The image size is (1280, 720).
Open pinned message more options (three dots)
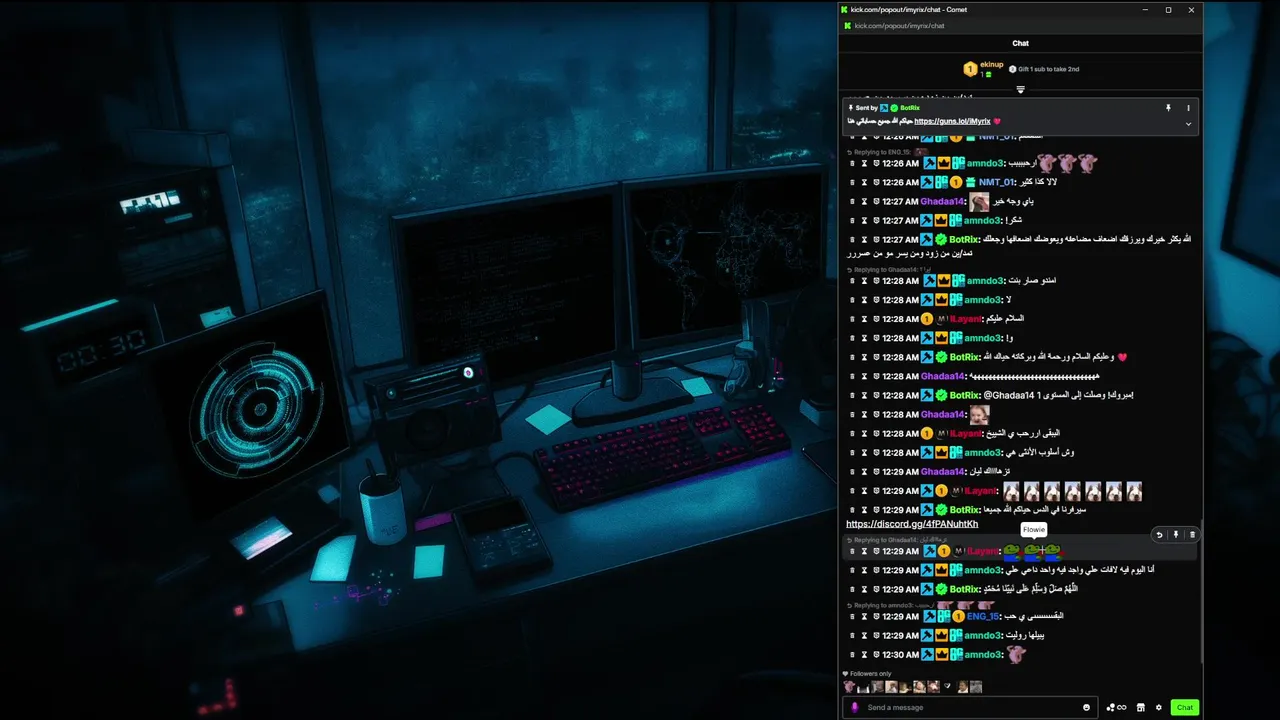[1189, 108]
